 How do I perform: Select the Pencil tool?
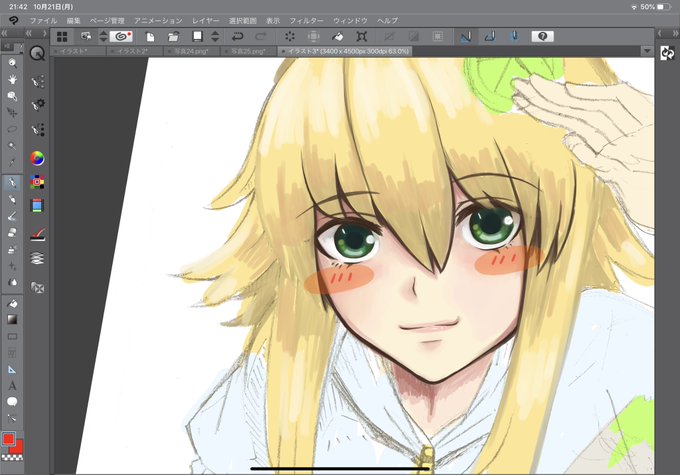12,199
